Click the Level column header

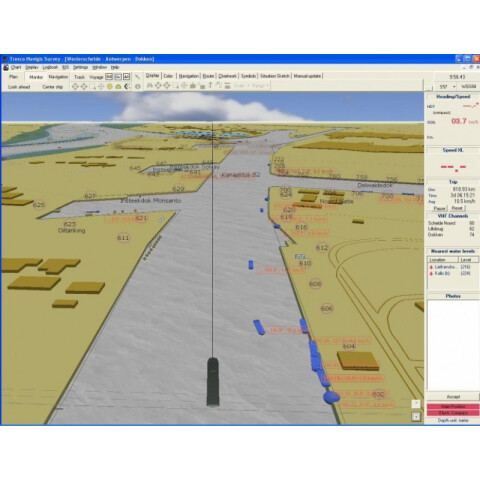click(x=468, y=260)
